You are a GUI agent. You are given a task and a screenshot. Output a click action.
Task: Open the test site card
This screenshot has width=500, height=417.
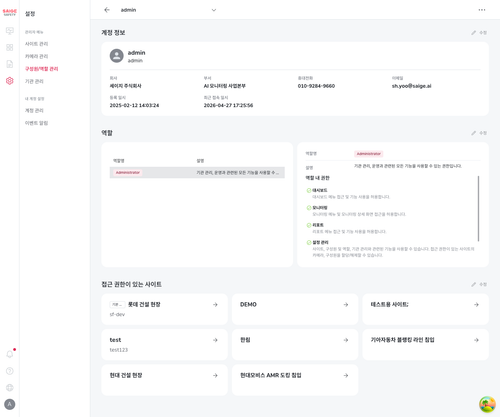[x=164, y=345]
